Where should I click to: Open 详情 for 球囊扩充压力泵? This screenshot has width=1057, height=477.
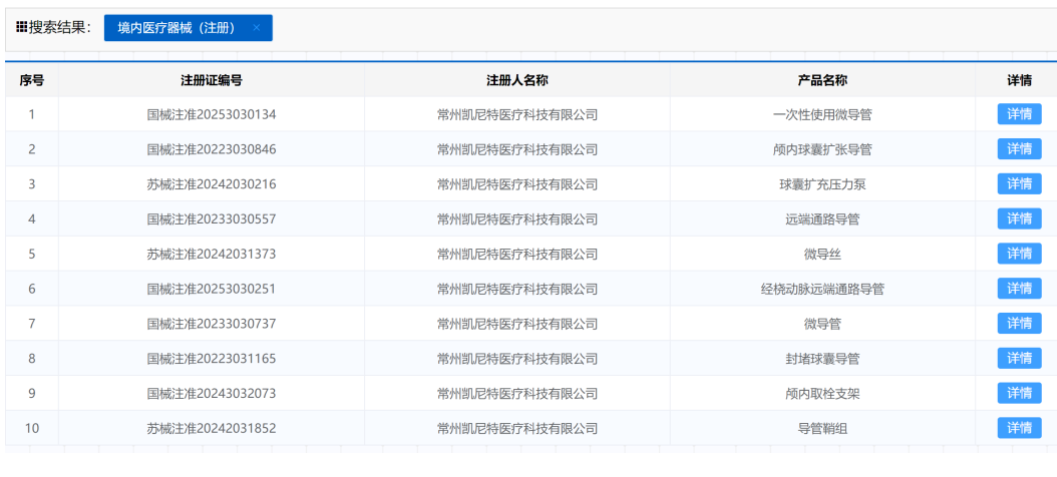tap(1019, 184)
